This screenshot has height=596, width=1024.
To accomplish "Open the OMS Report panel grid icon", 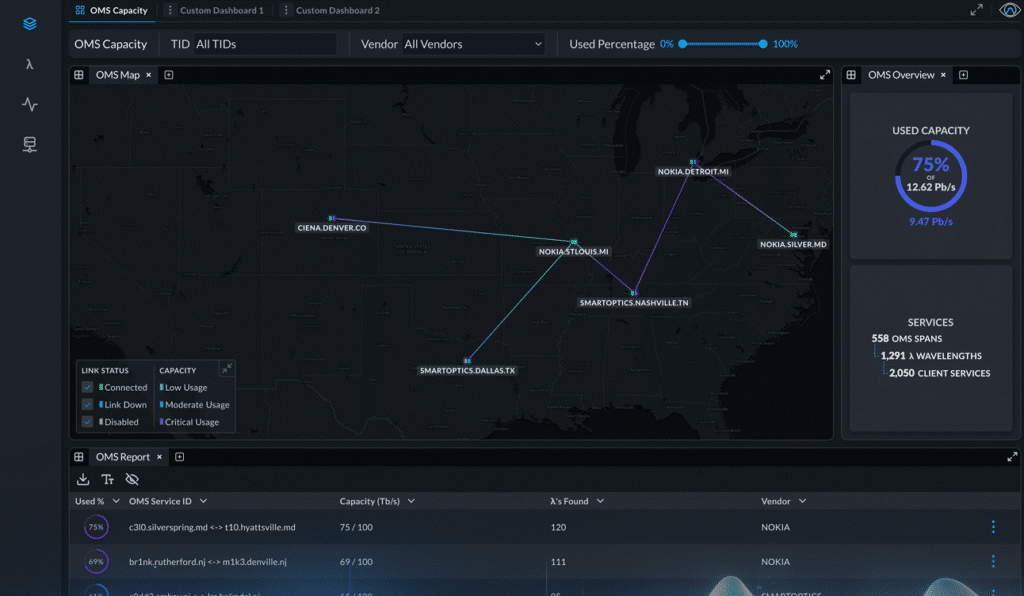I will [79, 457].
